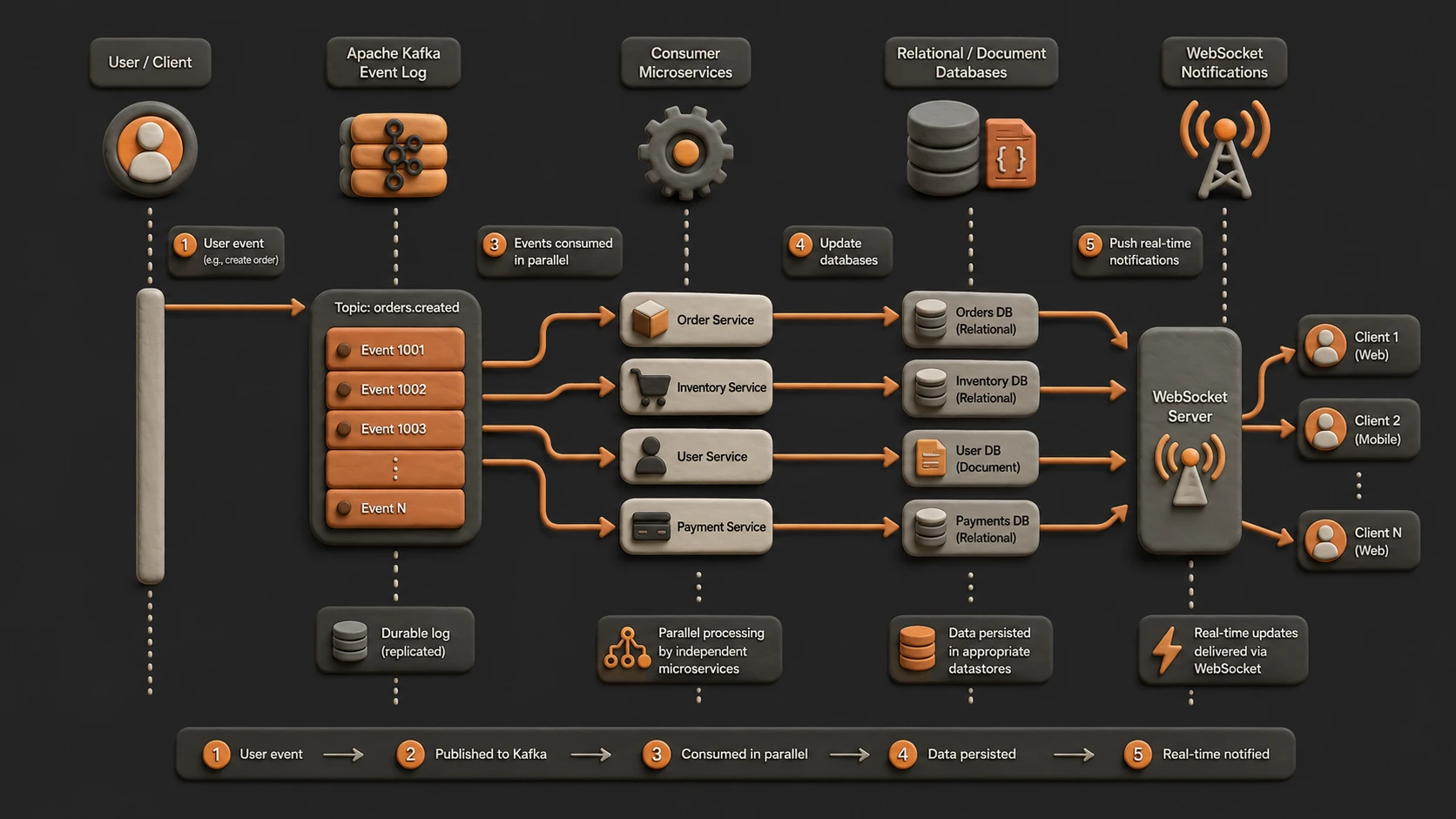The height and width of the screenshot is (819, 1456).
Task: Select the Event N row
Action: pyautogui.click(x=395, y=508)
